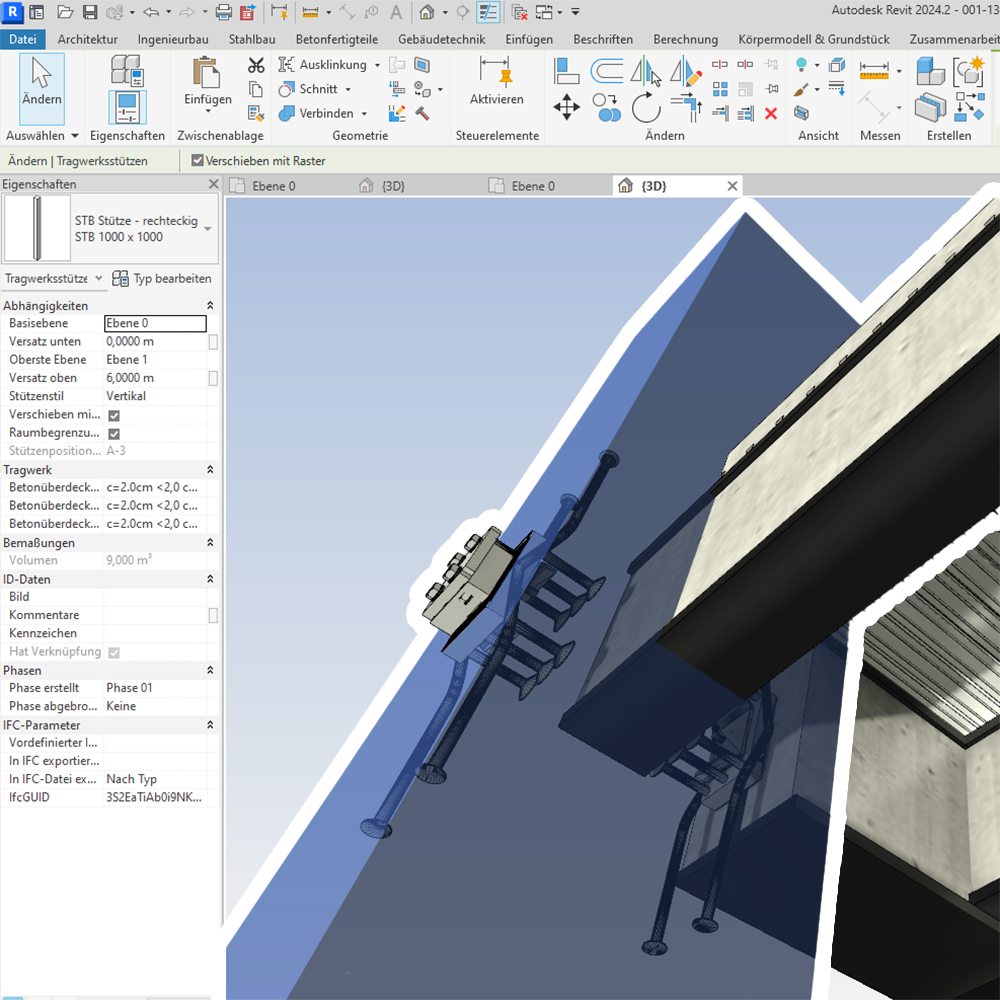Screen dimensions: 1000x1000
Task: Open a file with the folder icon
Action: [65, 12]
